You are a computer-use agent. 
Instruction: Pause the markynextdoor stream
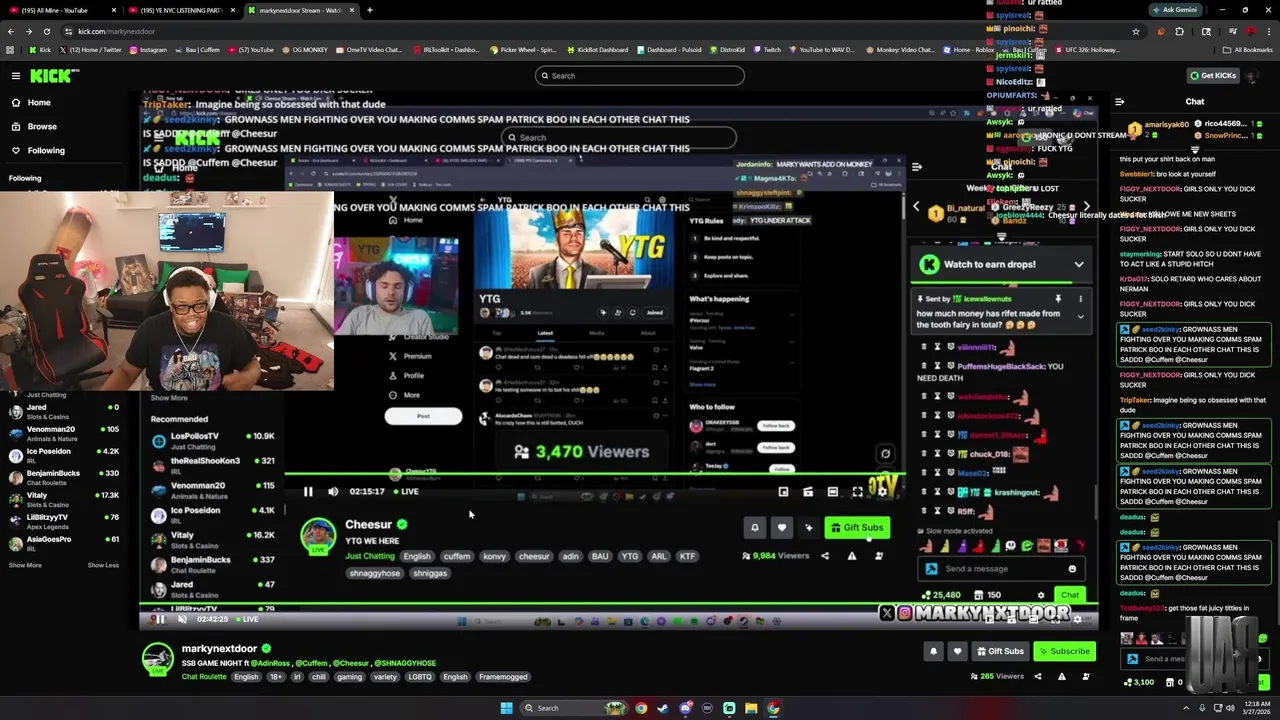click(x=159, y=619)
